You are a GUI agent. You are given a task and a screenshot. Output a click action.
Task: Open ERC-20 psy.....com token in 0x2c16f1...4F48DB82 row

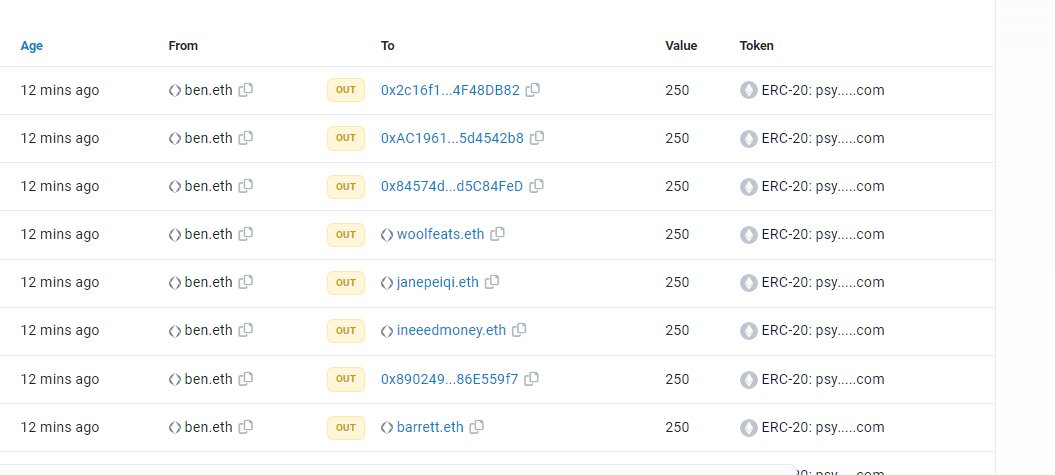[823, 90]
